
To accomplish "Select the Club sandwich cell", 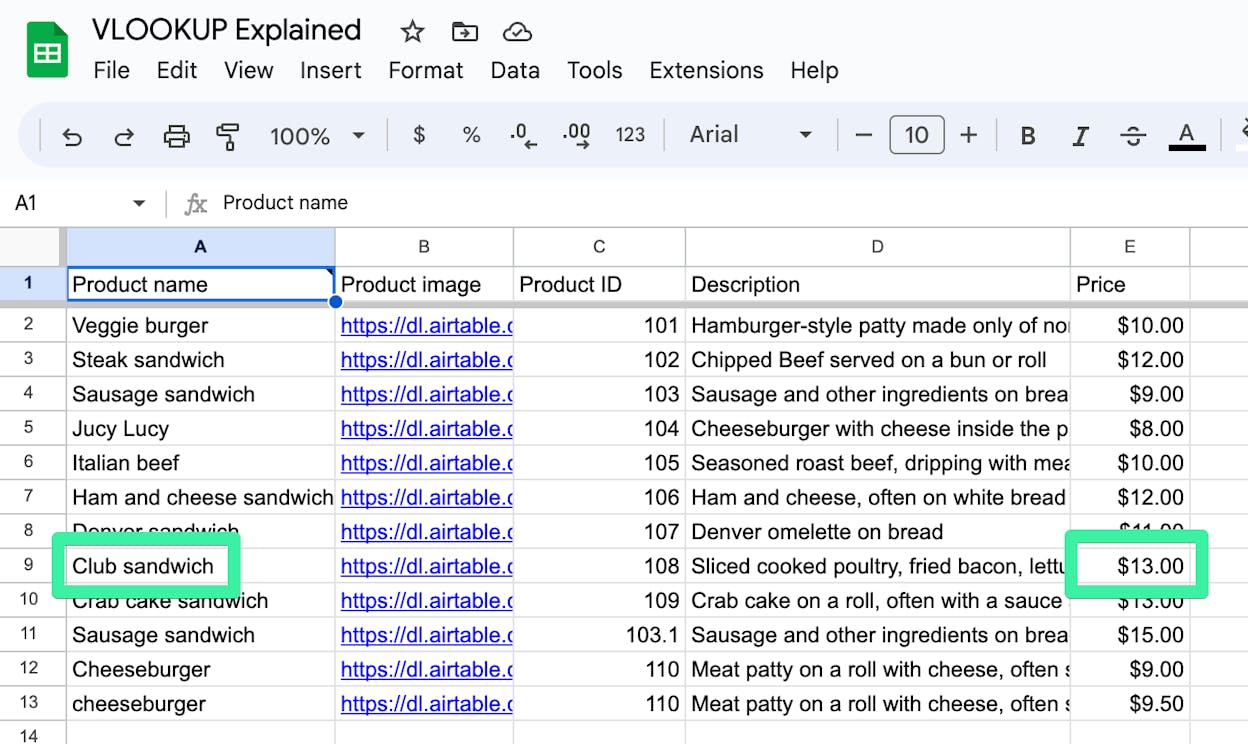I will (200, 566).
